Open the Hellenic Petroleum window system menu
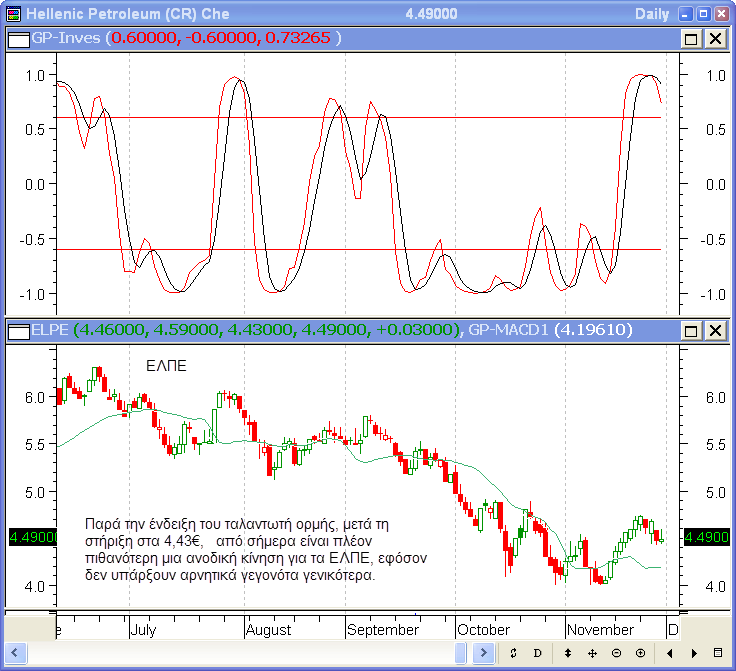This screenshot has height=671, width=736. [x=11, y=13]
